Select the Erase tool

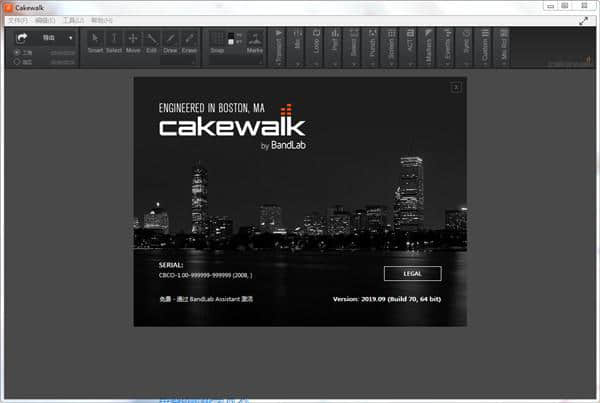[190, 40]
